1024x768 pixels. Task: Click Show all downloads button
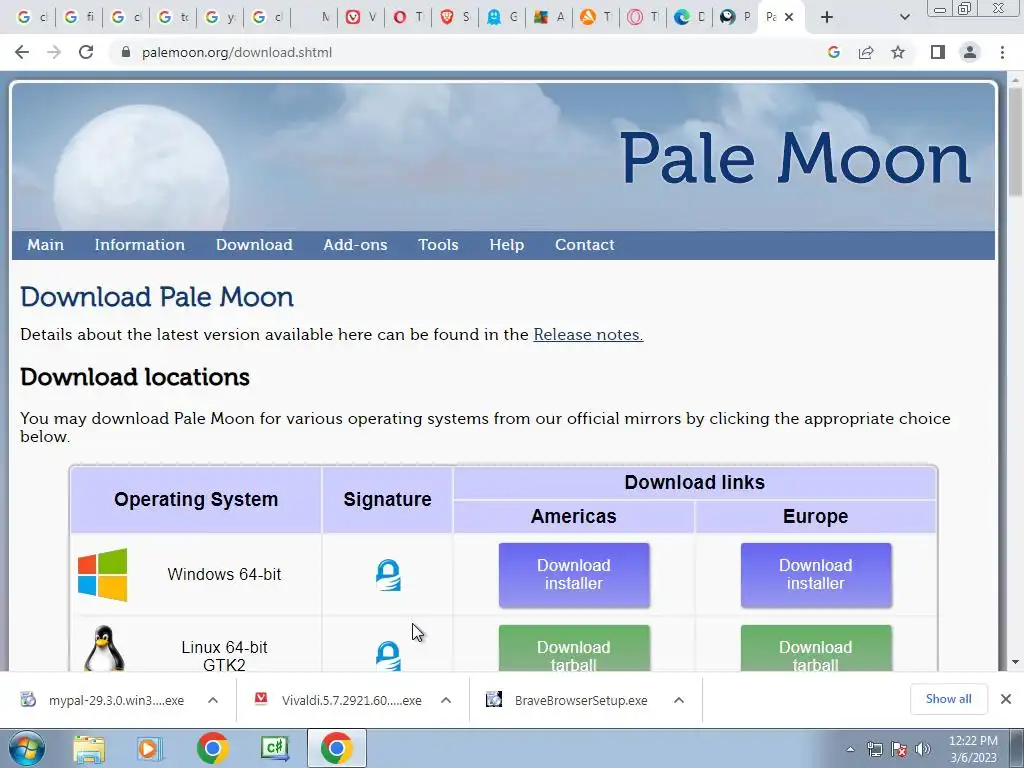click(948, 699)
